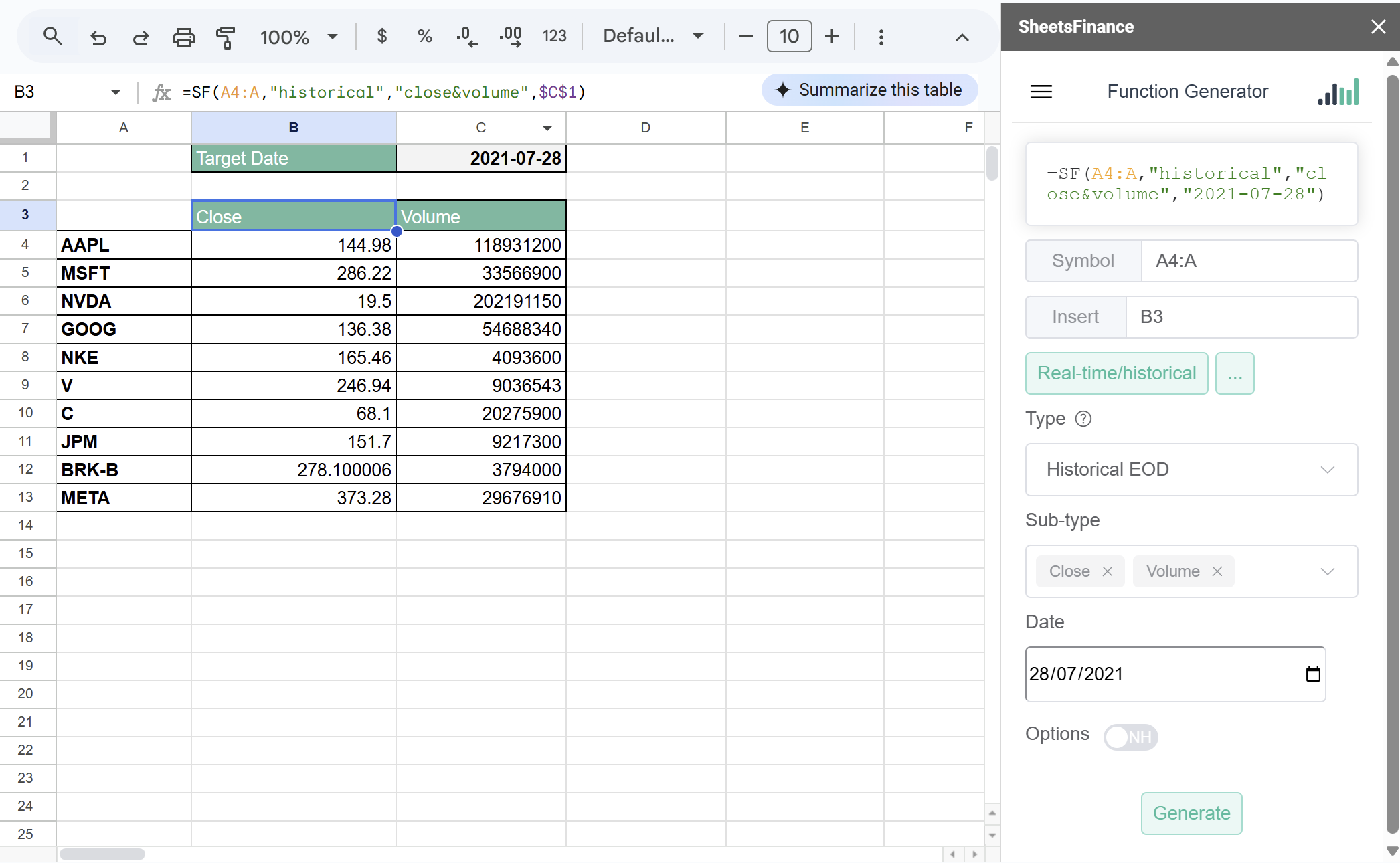Open the zoom 100% dropdown

tap(298, 37)
